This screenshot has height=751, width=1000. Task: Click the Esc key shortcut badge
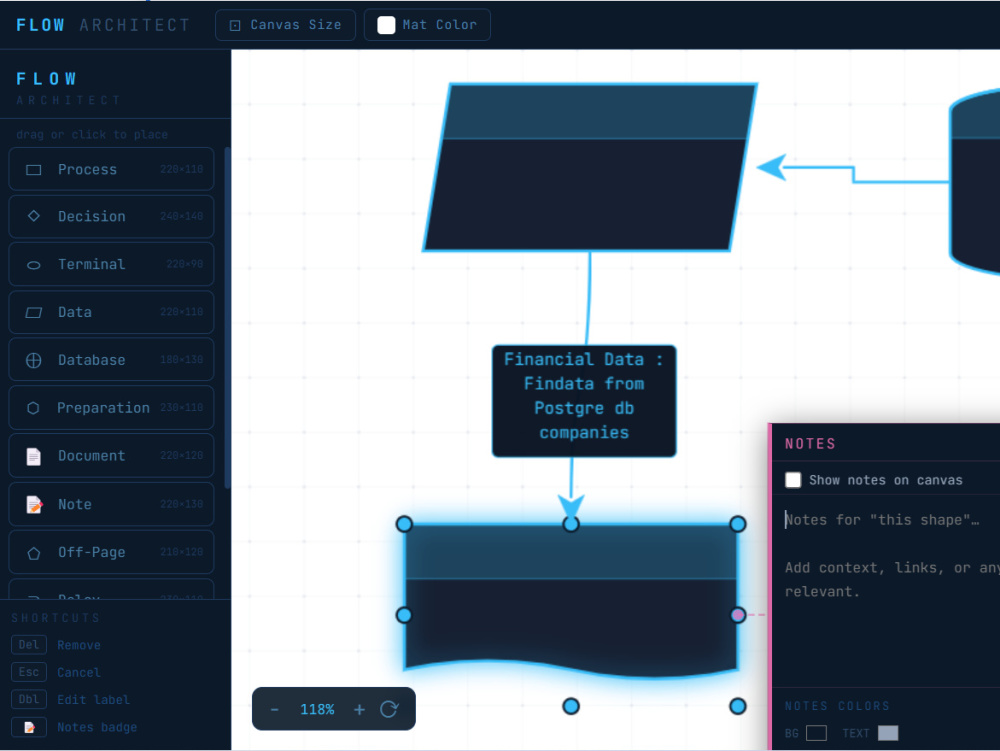click(29, 672)
